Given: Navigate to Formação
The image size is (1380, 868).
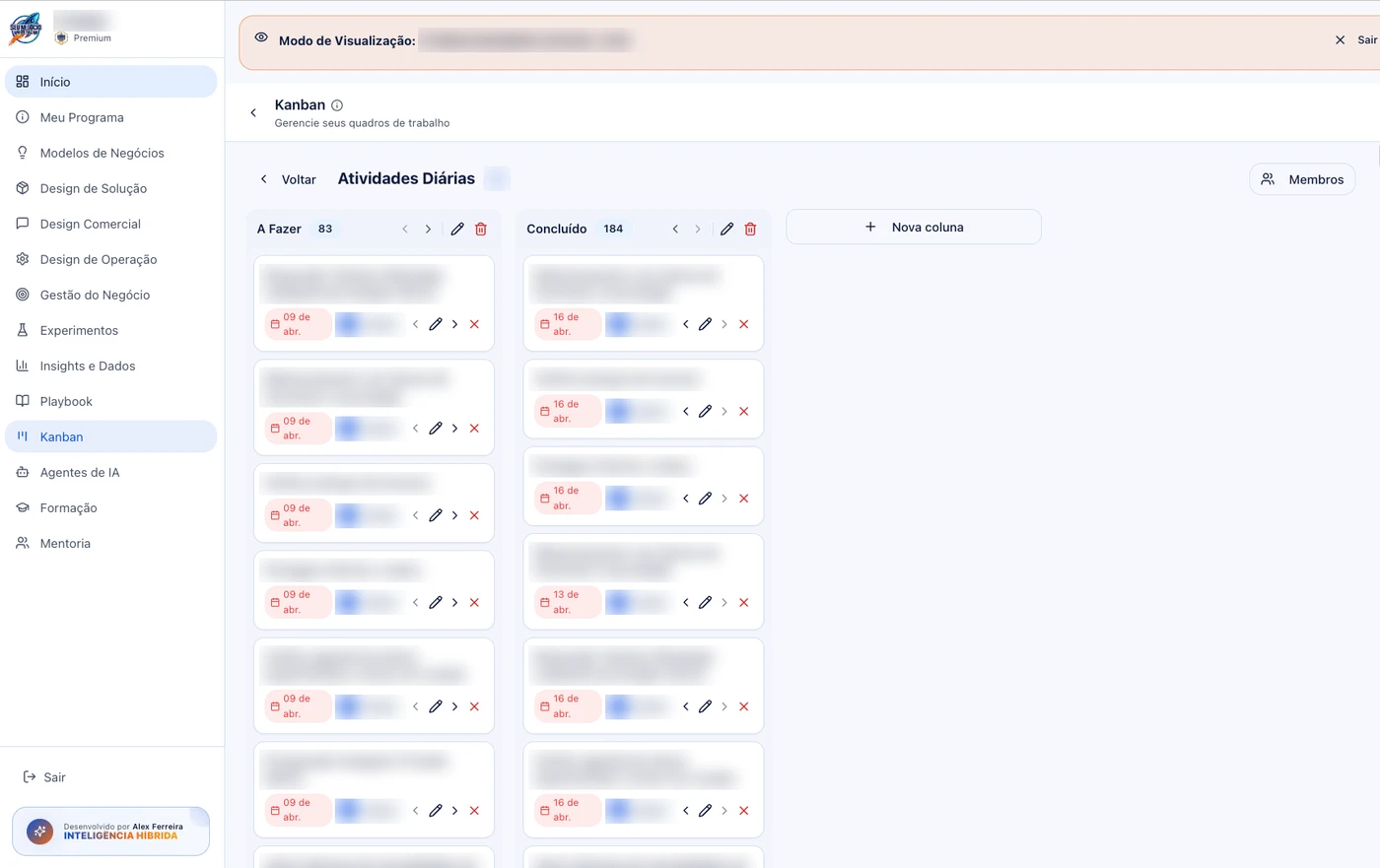Looking at the screenshot, I should (110, 507).
